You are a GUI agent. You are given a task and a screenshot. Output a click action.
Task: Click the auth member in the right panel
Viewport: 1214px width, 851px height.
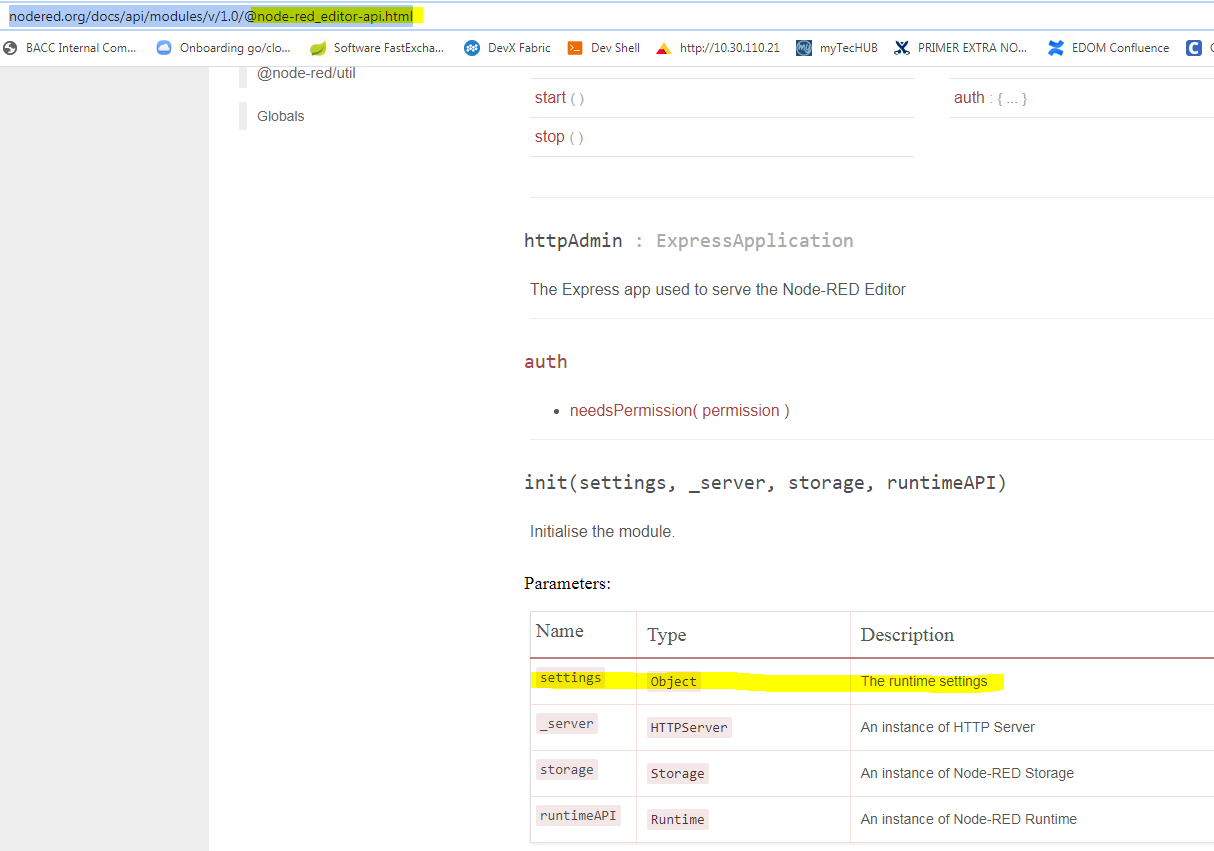click(969, 97)
